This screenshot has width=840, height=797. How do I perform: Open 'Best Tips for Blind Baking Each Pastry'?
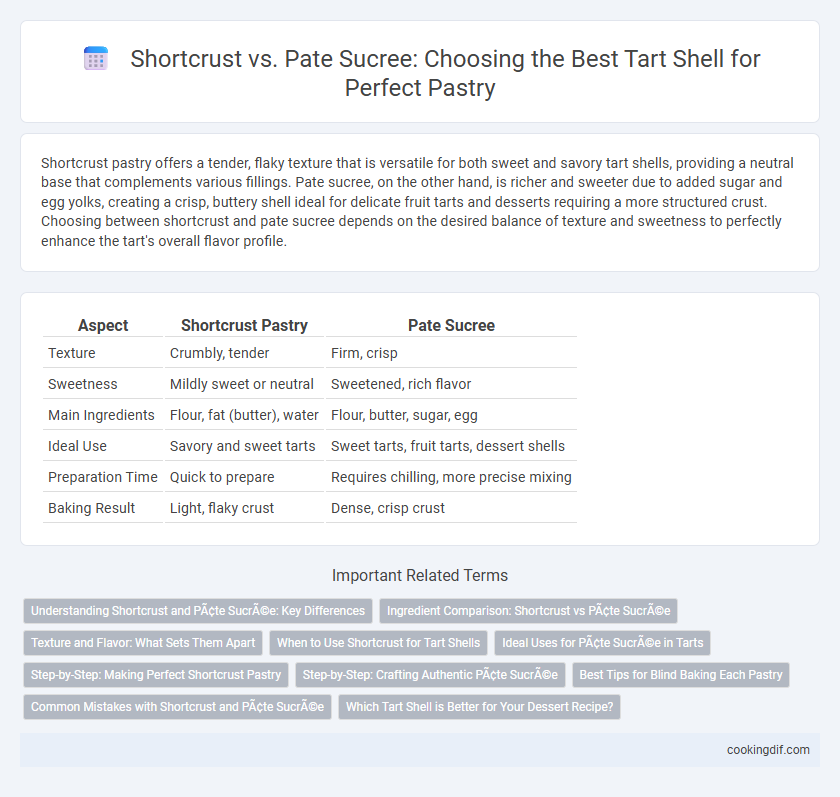pos(681,675)
